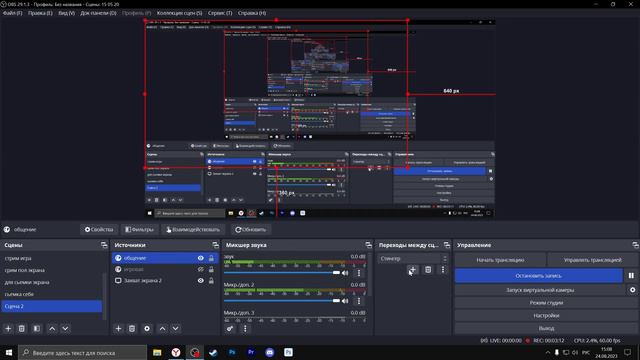Click Остановить запись button

click(539, 276)
